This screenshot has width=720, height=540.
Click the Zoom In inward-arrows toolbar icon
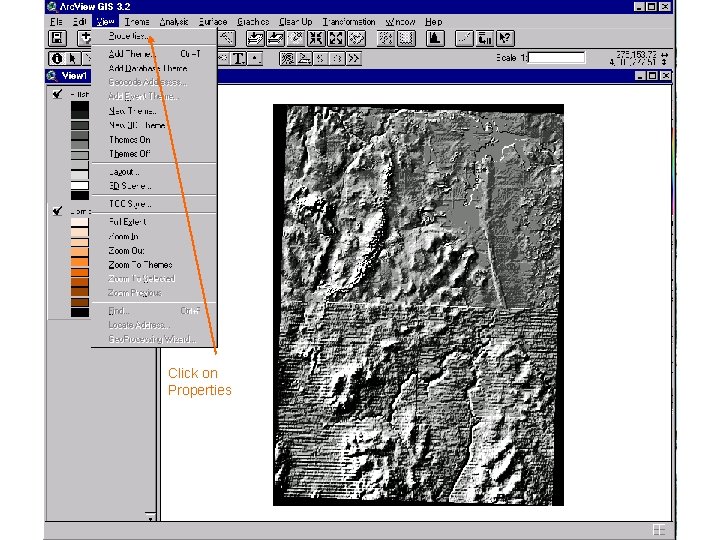pos(316,38)
